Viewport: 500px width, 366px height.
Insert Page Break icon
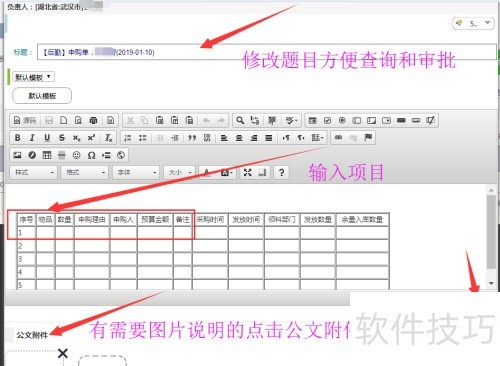click(x=106, y=155)
